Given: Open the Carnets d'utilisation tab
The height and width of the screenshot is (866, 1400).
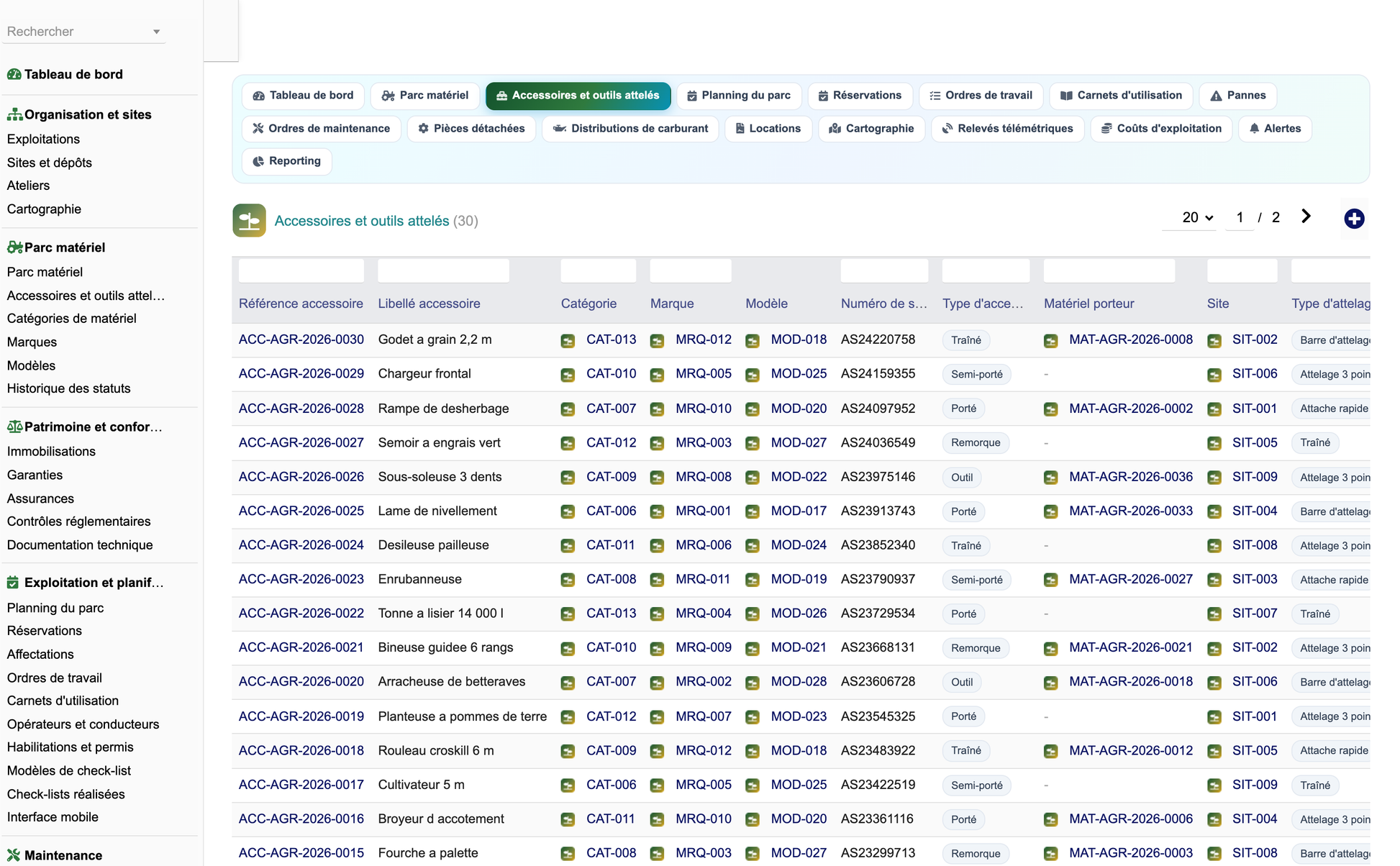Looking at the screenshot, I should (x=1121, y=96).
